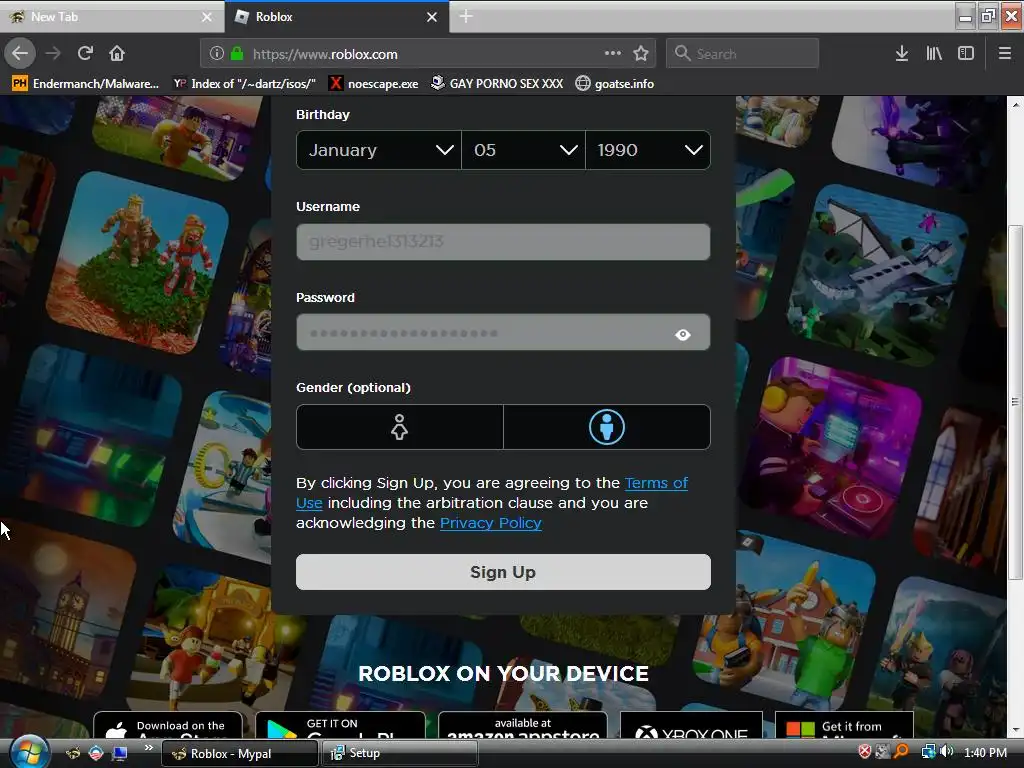Open the birthday day dropdown

pos(523,150)
